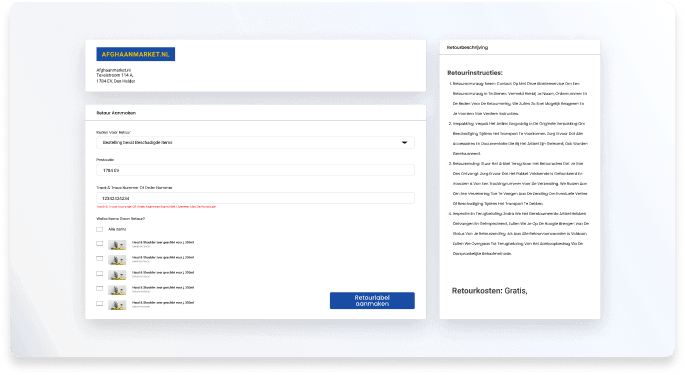685x375 pixels.
Task: Tick the Alle items checkbox
Action: 100,229
